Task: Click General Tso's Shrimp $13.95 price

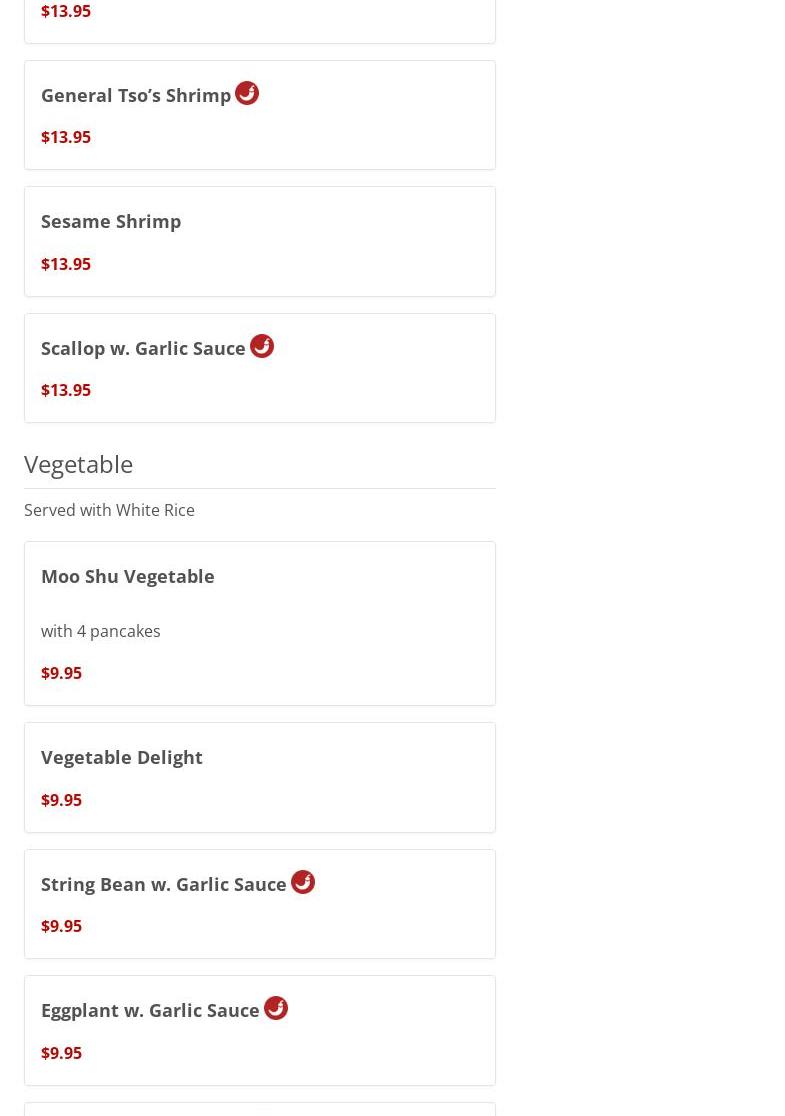Action: click(66, 137)
